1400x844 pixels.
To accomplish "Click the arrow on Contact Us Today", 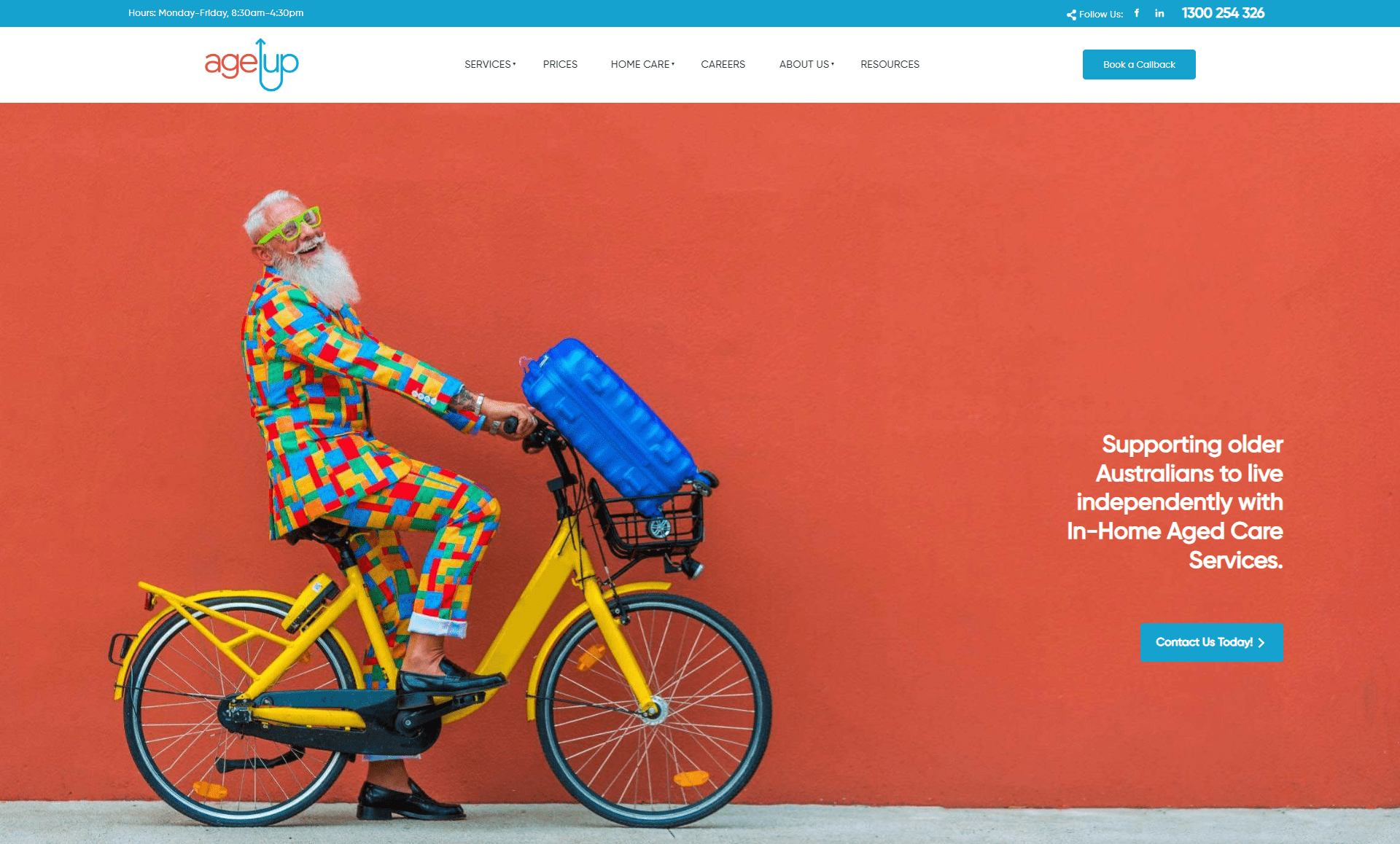I will point(1261,643).
